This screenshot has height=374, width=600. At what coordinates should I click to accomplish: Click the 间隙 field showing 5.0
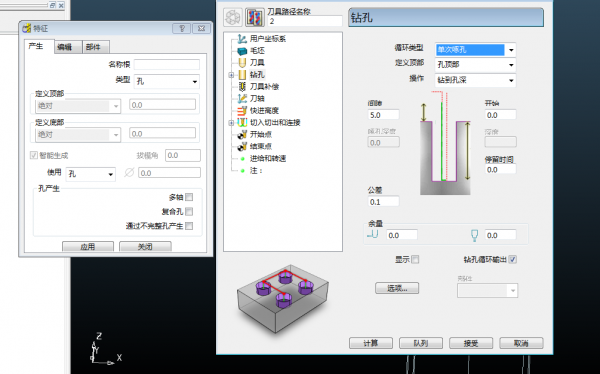coord(383,115)
